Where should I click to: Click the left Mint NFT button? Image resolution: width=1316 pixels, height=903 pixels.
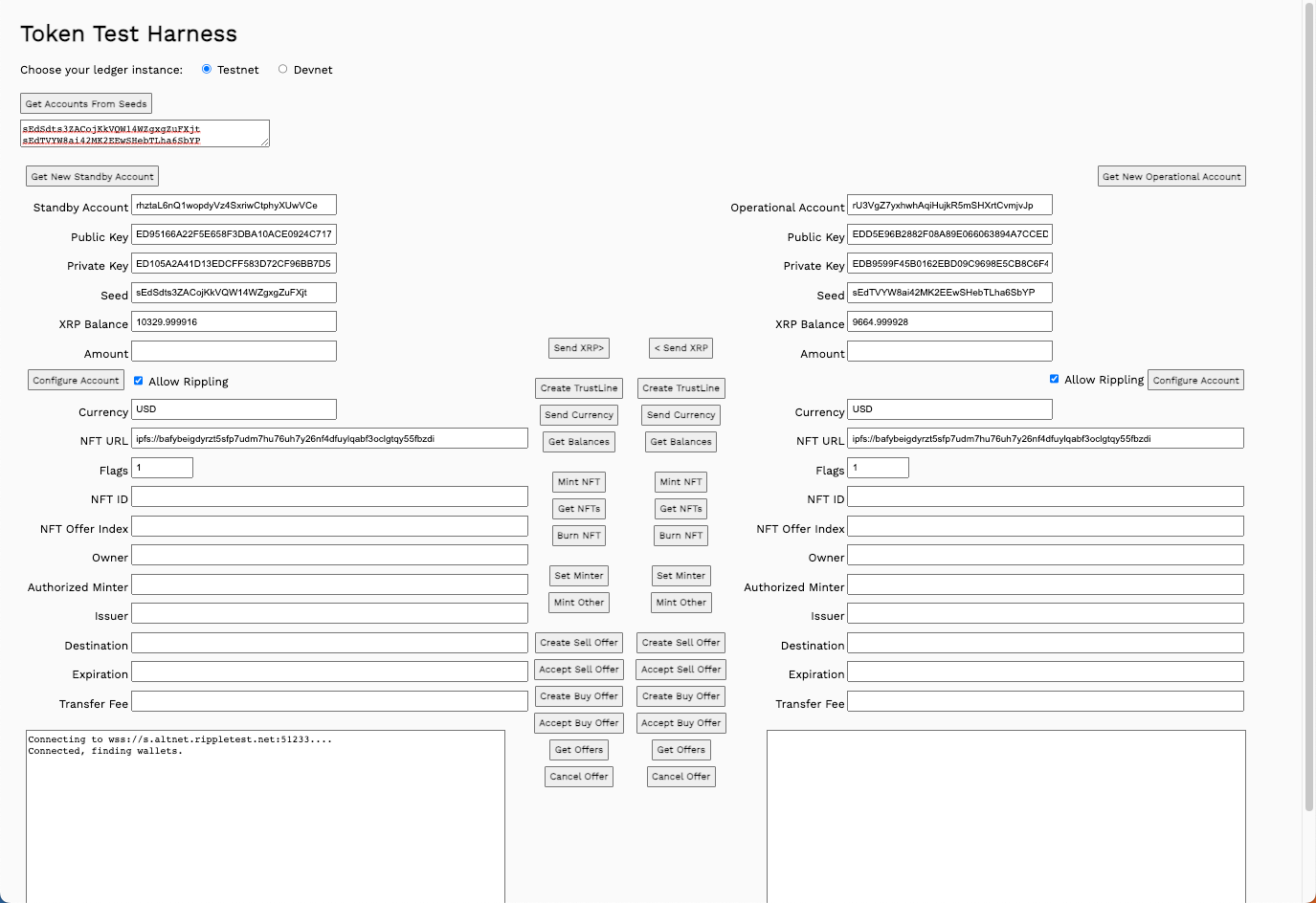578,482
